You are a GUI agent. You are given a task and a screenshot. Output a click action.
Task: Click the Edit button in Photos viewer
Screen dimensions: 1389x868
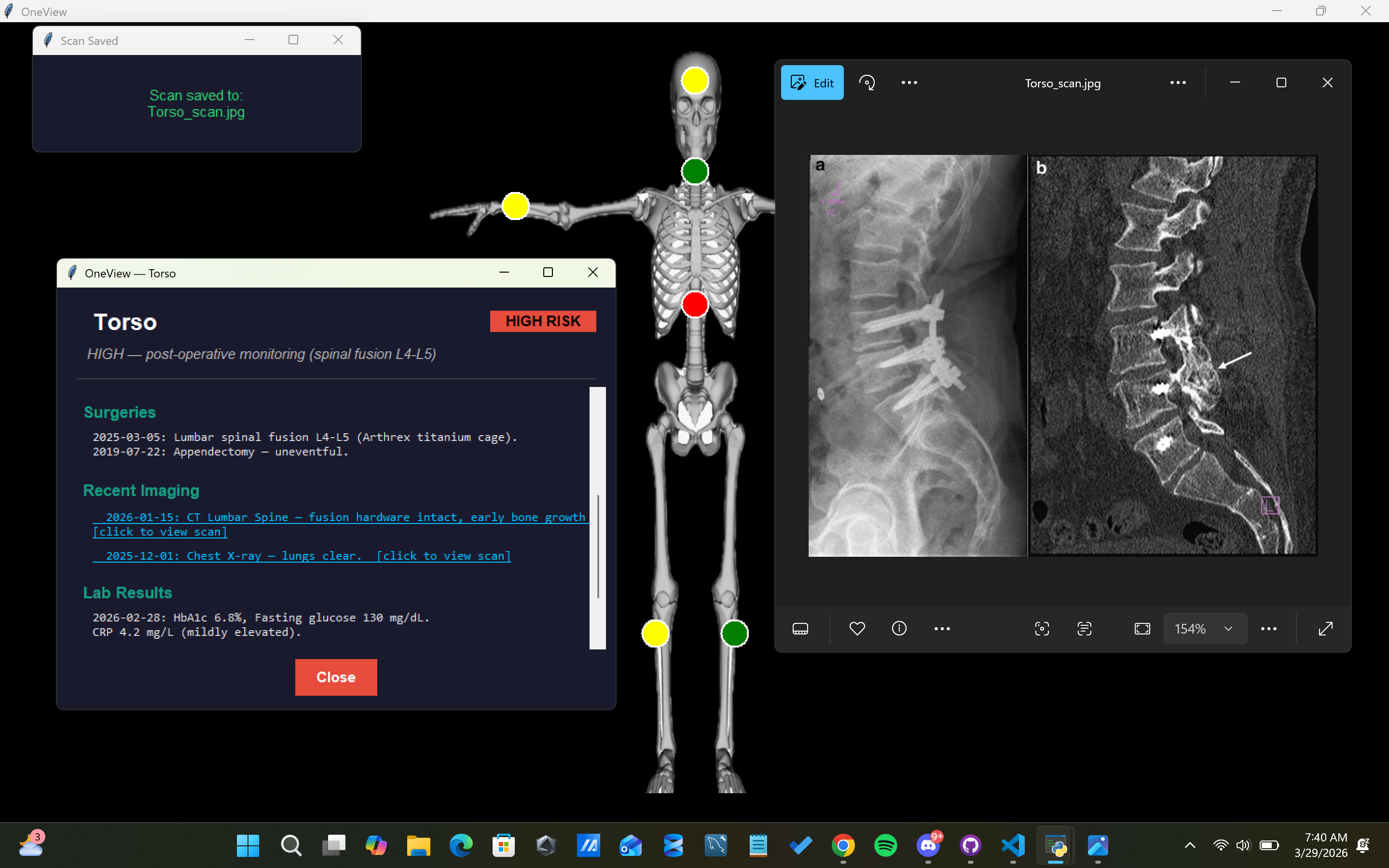click(x=811, y=83)
